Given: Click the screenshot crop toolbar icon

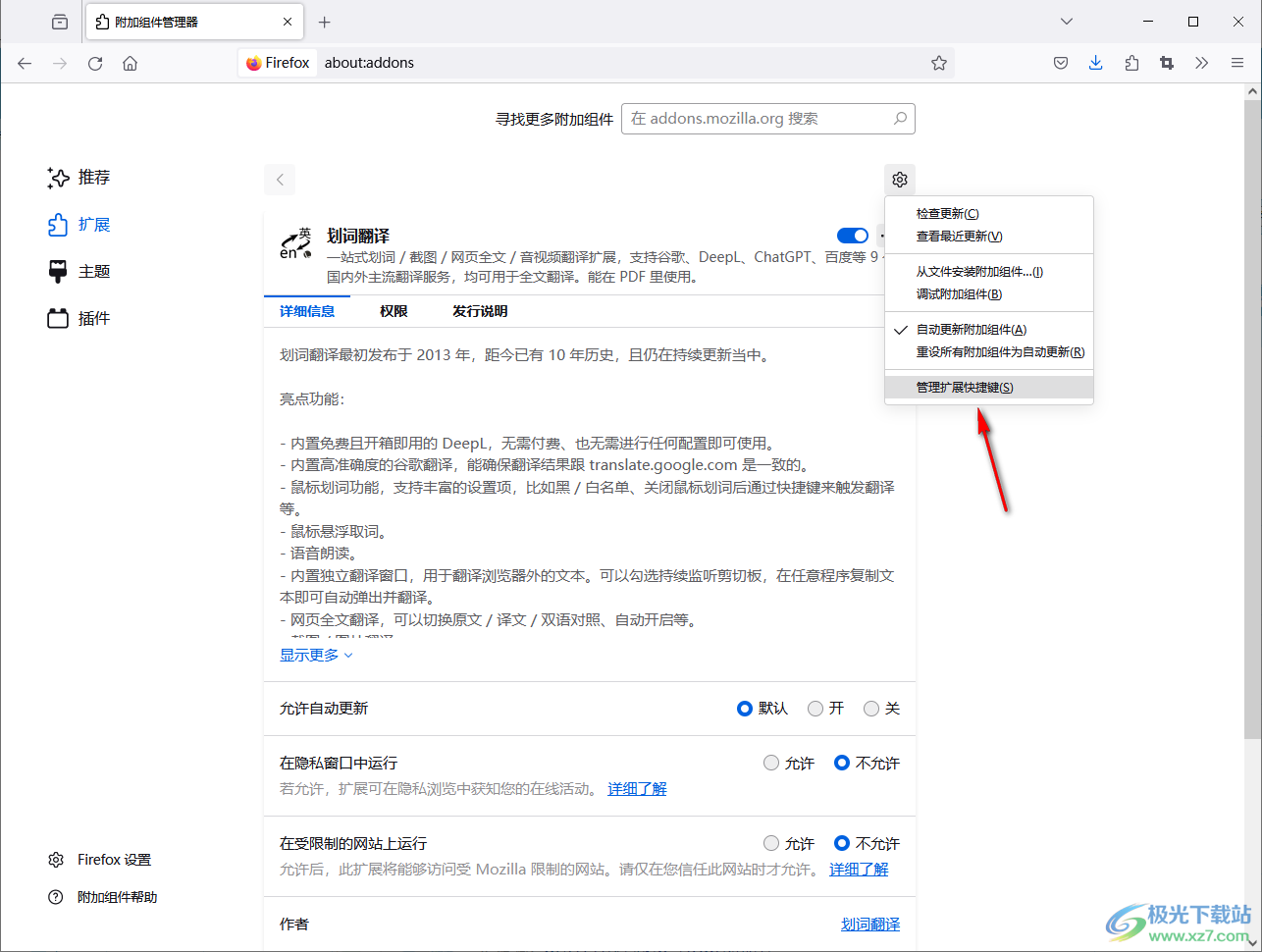Looking at the screenshot, I should coord(1167,63).
